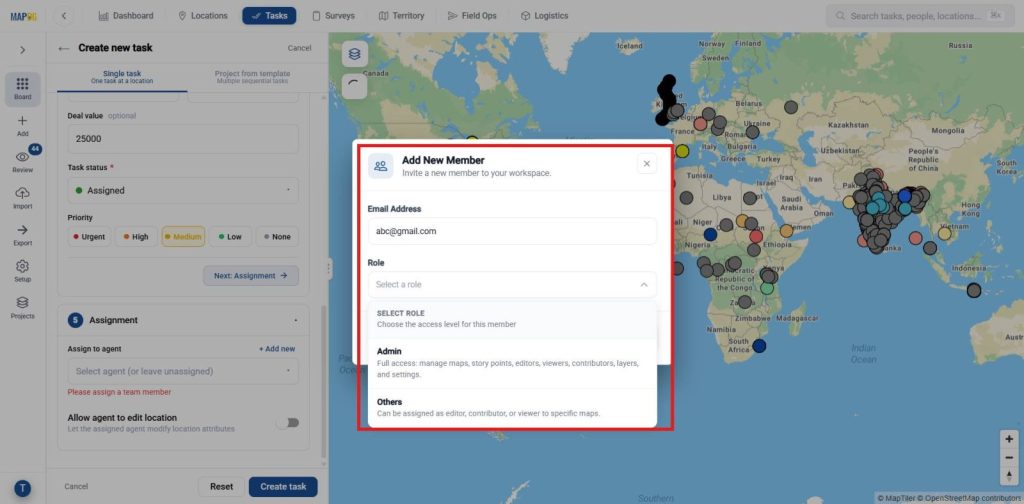The height and width of the screenshot is (504, 1024).
Task: Click the green map marker in East Africa
Action: (767, 288)
